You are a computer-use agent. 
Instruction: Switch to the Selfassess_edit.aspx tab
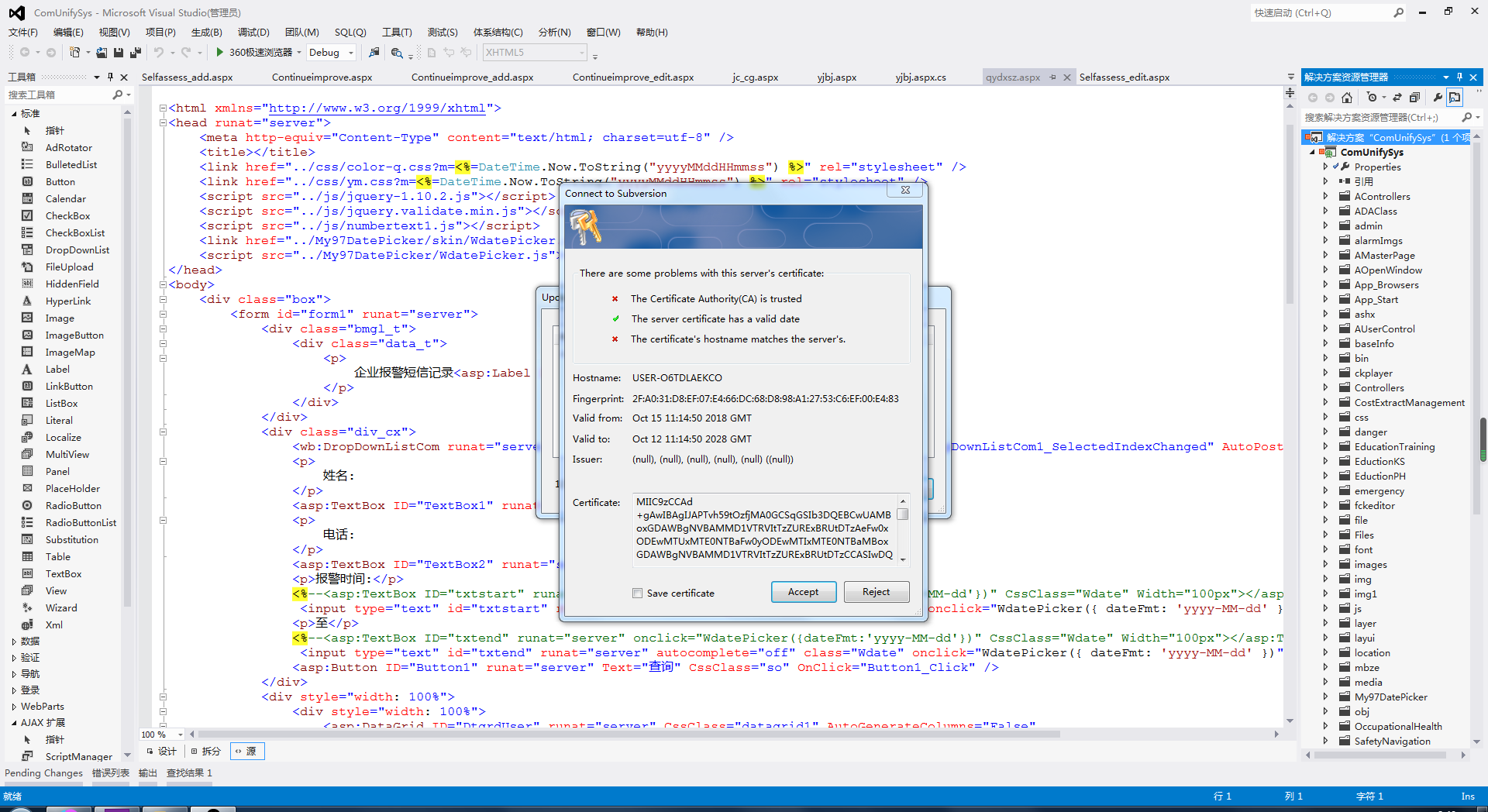click(1125, 77)
